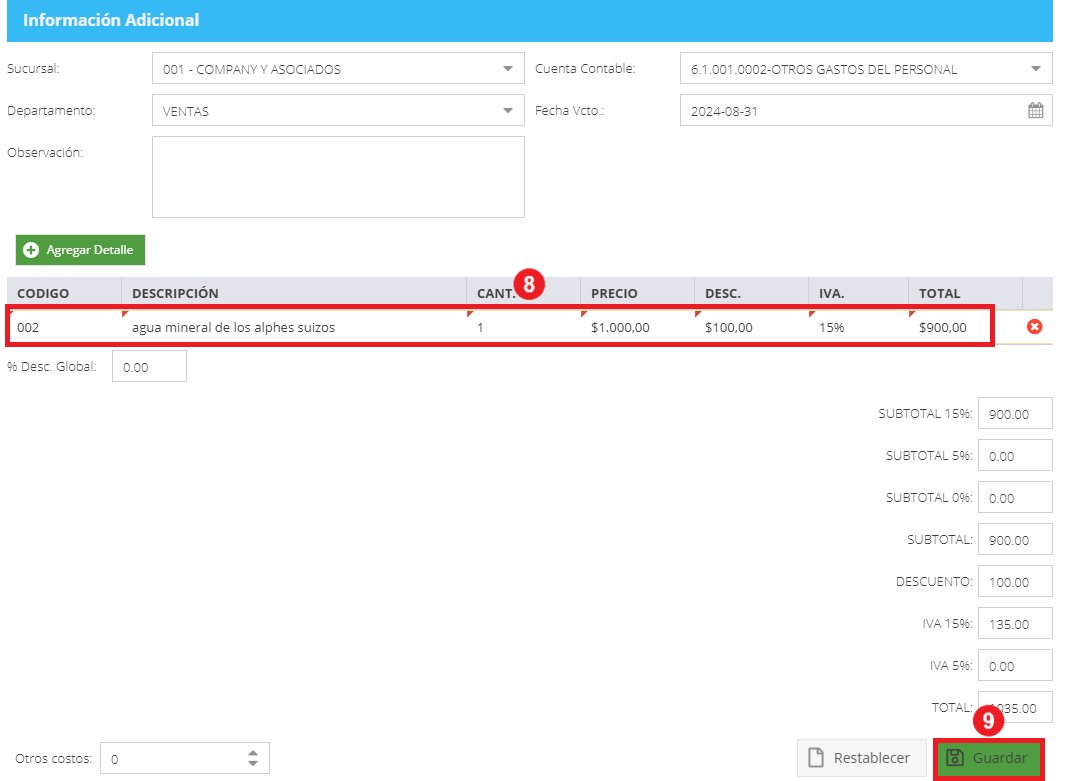Click the Guardar floppy disk icon
Viewport: 1065px width, 781px height.
[955, 757]
